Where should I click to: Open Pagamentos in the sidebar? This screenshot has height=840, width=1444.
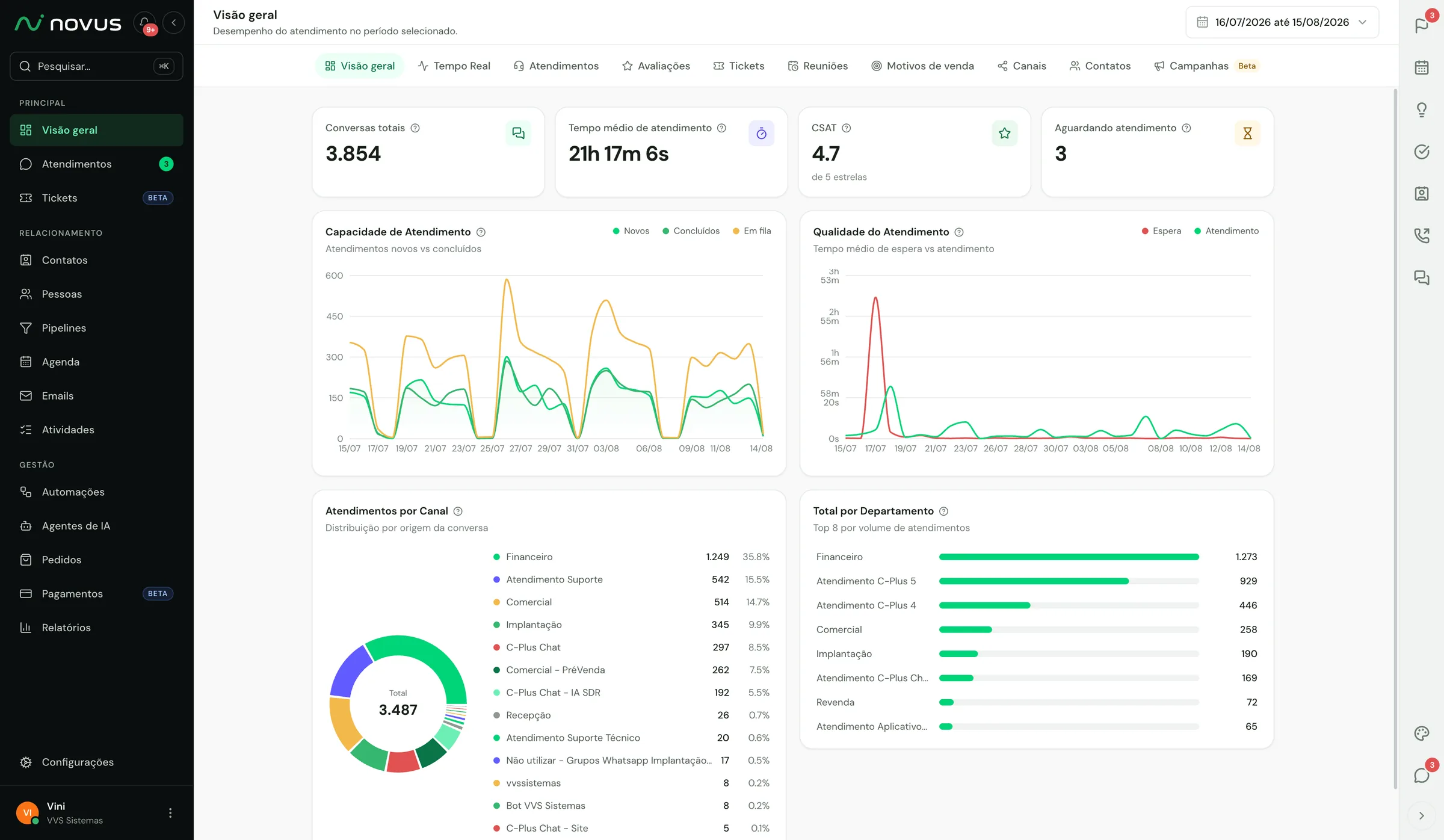tap(96, 594)
